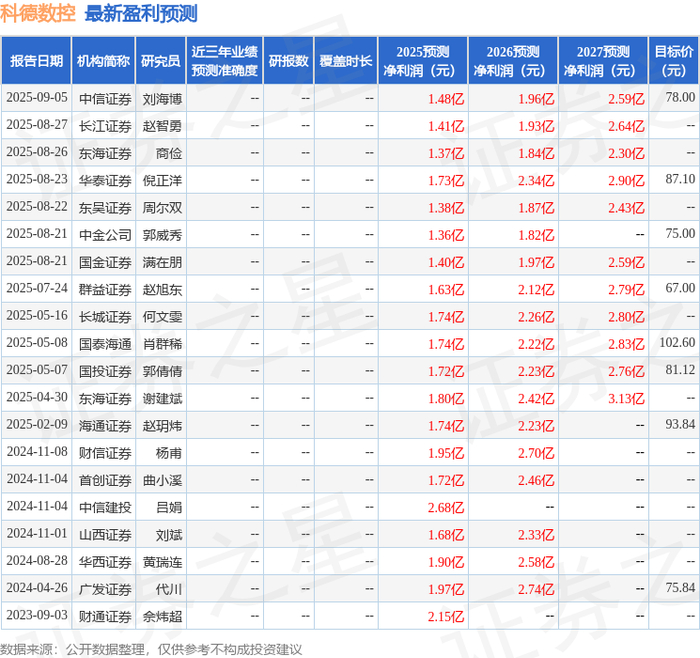
Task: Click the 2023-09-03 report date
Action: coord(37,615)
